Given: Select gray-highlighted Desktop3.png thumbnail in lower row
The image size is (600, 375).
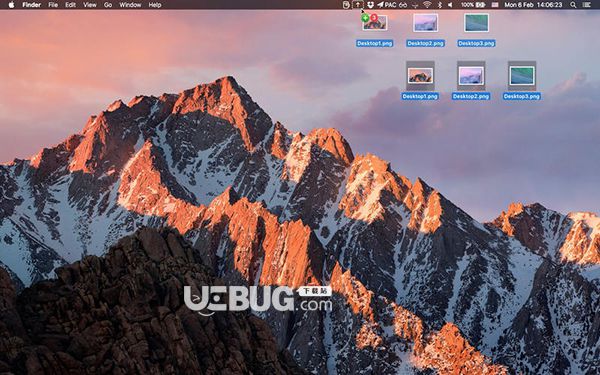Looking at the screenshot, I should (x=522, y=76).
